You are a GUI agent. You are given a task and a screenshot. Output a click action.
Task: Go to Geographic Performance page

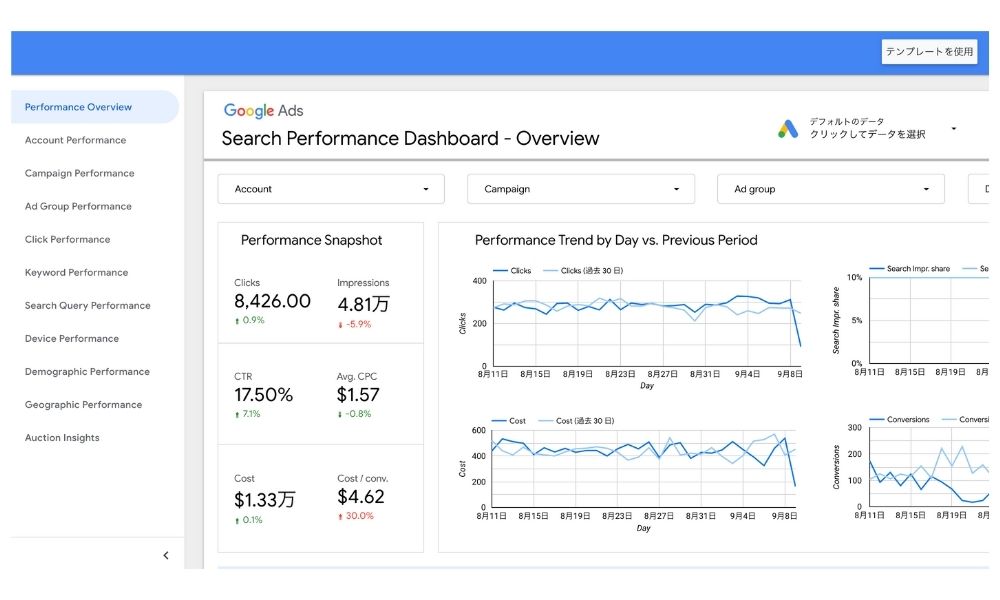pyautogui.click(x=84, y=405)
